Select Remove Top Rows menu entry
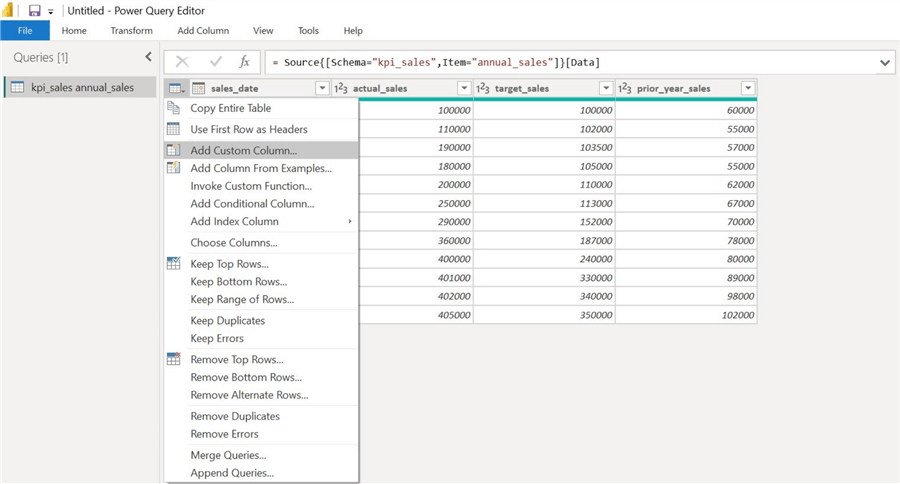900x484 pixels. point(261,360)
